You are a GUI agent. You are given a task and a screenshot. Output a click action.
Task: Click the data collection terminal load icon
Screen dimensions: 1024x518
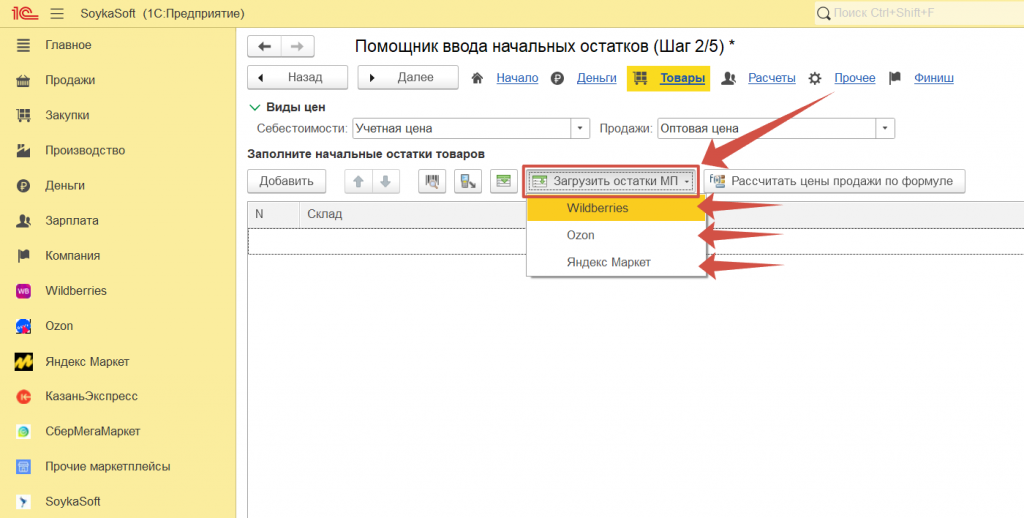pos(468,181)
